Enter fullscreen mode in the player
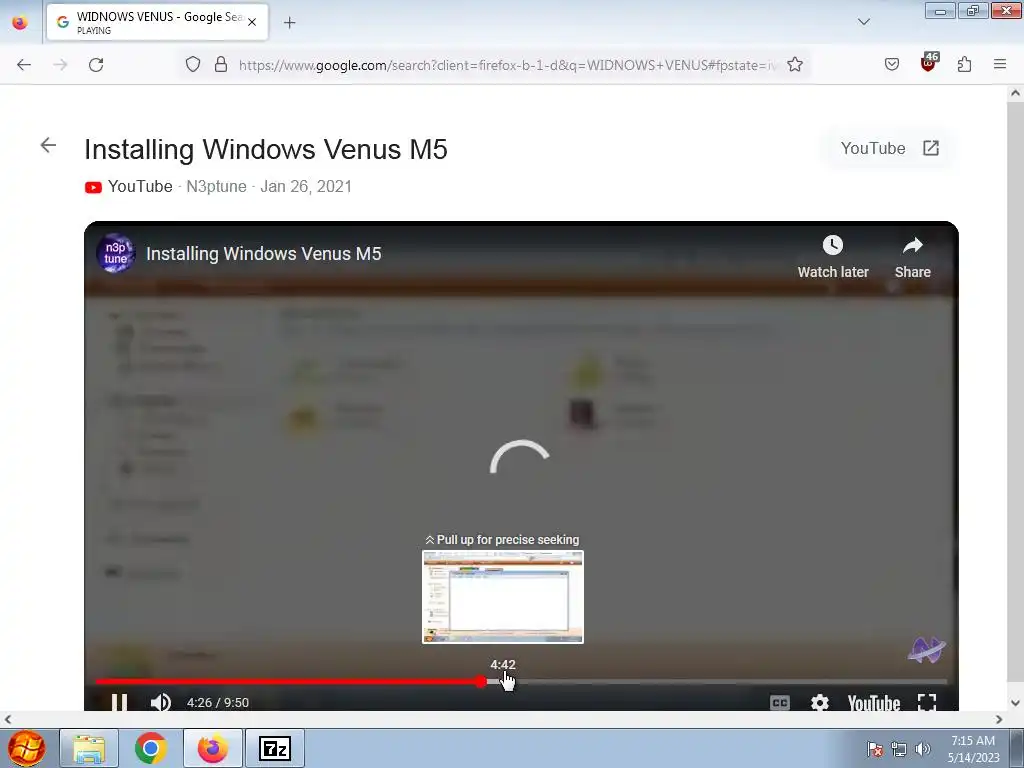 [x=927, y=703]
